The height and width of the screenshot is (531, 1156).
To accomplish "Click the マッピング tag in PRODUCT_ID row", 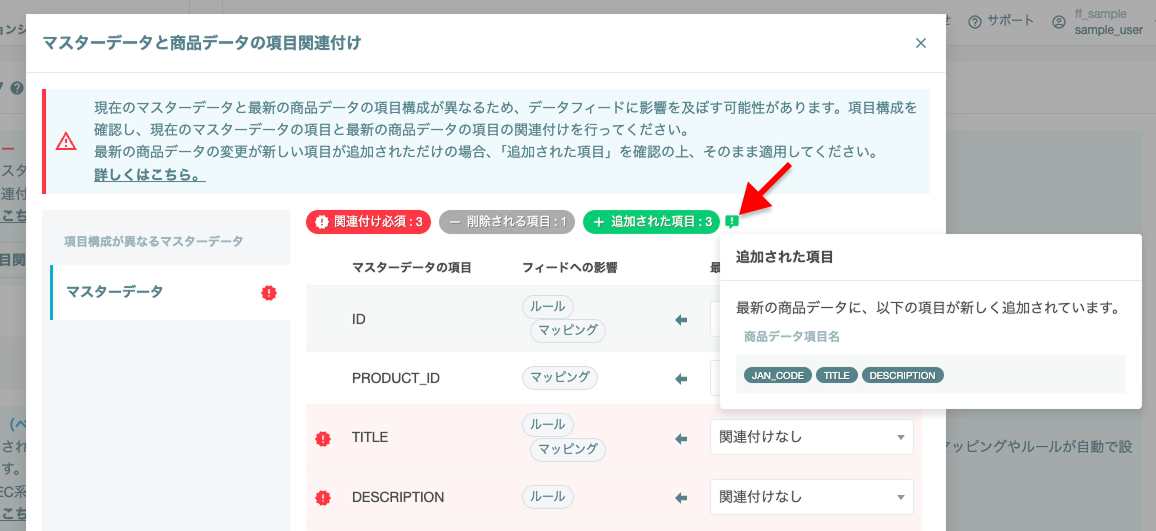I will tap(560, 378).
